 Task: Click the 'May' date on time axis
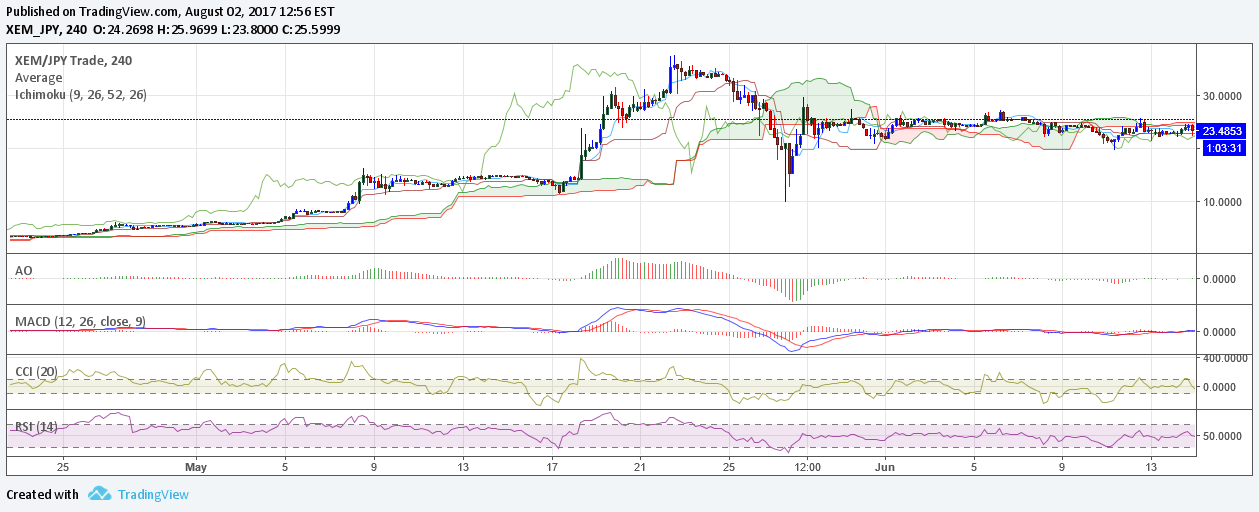[196, 467]
